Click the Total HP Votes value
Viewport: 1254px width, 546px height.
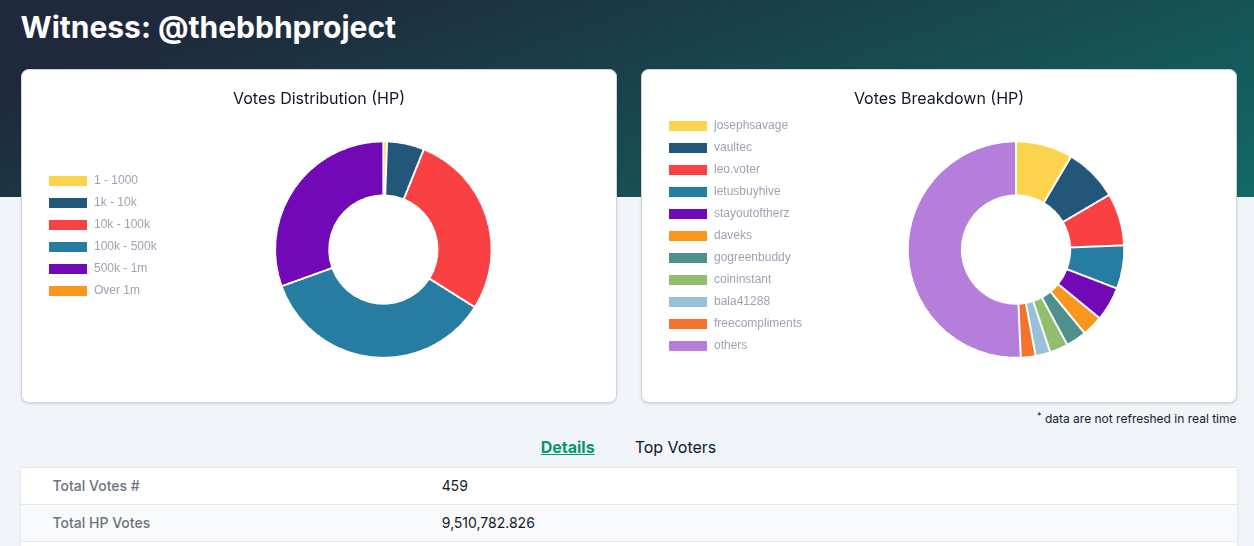(x=488, y=523)
